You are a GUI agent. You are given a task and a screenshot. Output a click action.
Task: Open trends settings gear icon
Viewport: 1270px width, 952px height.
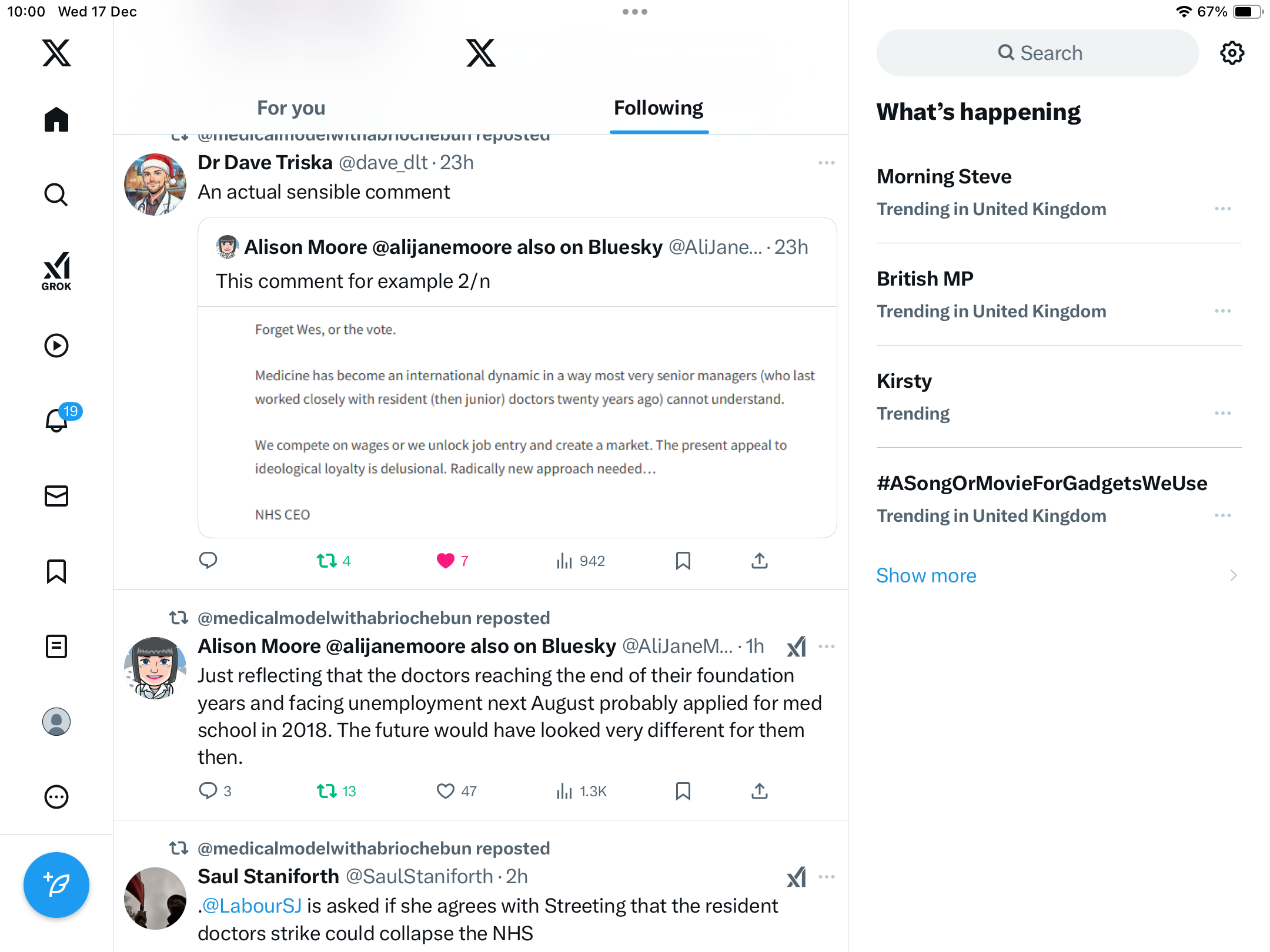tap(1232, 53)
